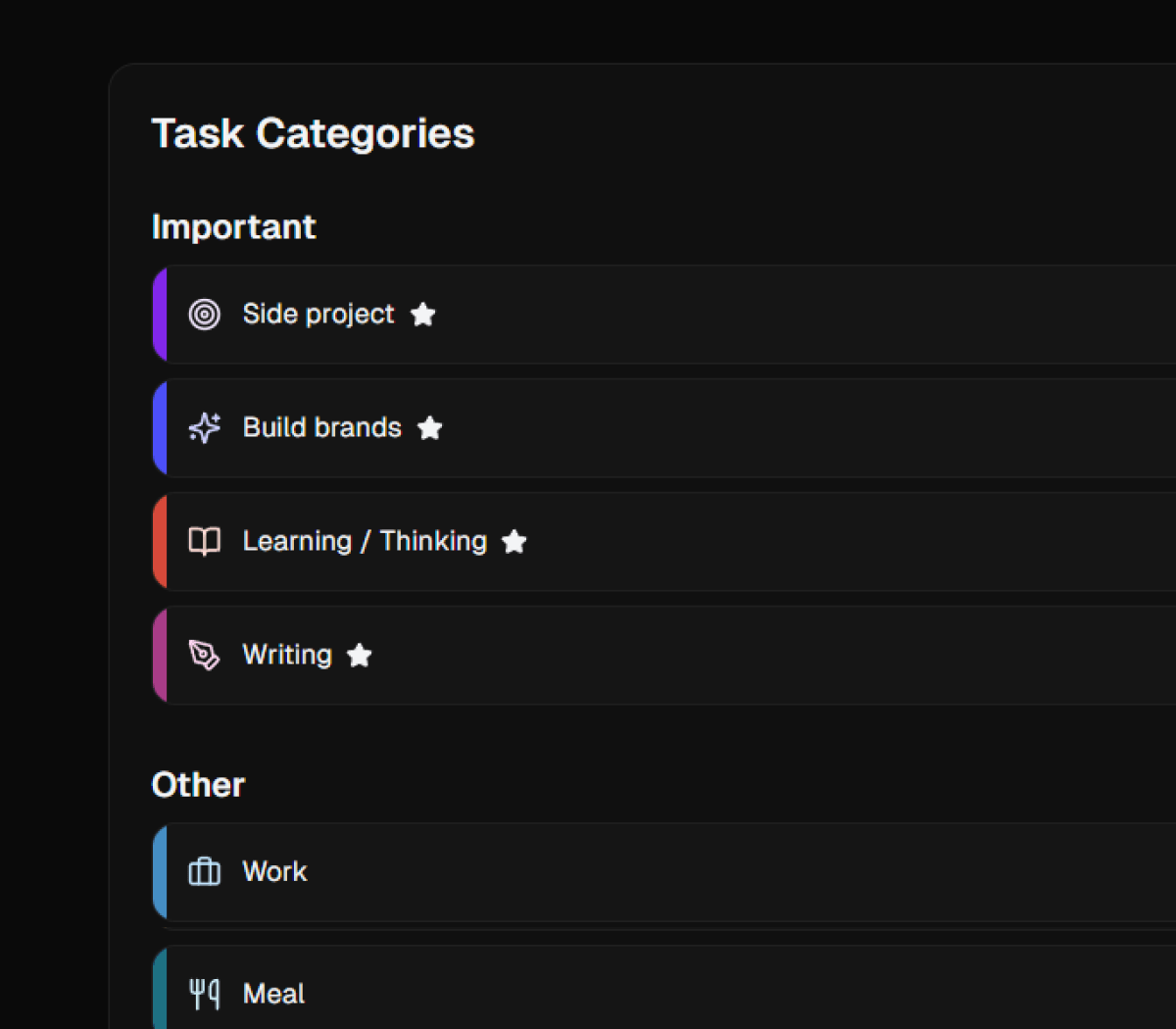Image resolution: width=1176 pixels, height=1029 pixels.
Task: Toggle the Learning / Thinking favorite star
Action: 514,541
